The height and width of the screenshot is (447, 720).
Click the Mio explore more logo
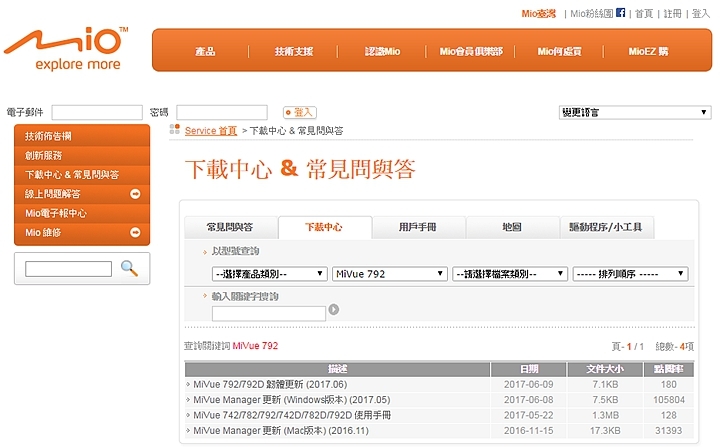coord(67,49)
